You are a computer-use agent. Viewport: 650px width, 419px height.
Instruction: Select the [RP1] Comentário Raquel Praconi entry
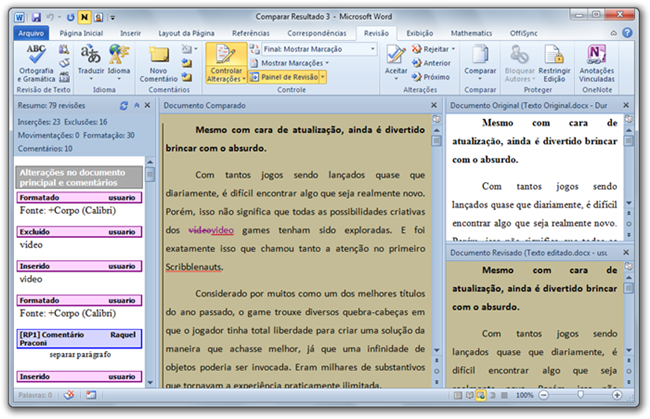point(79,339)
